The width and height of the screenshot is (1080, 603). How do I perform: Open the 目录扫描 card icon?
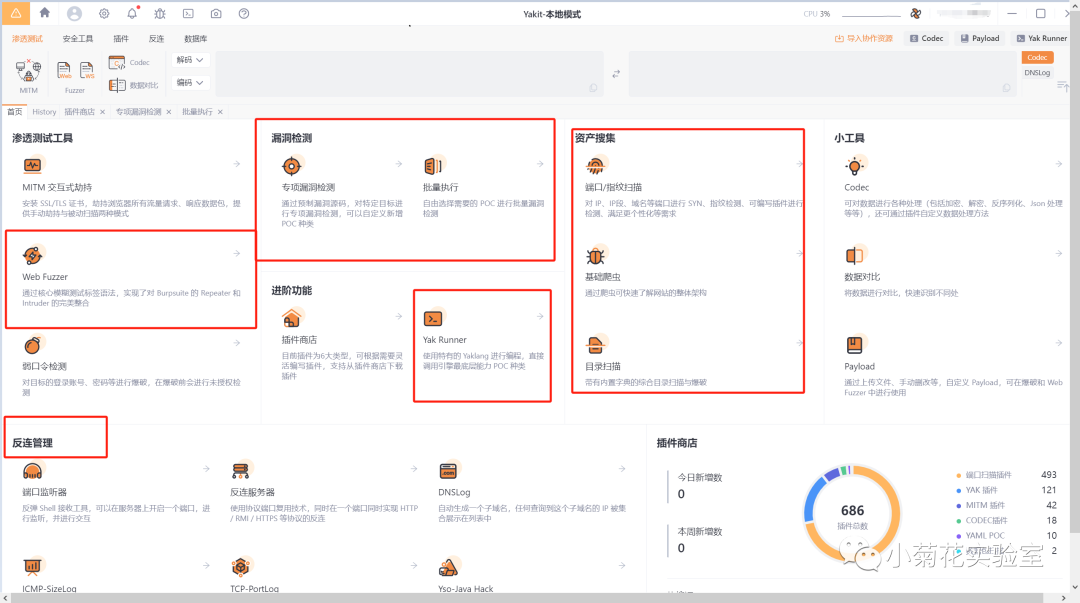[595, 345]
